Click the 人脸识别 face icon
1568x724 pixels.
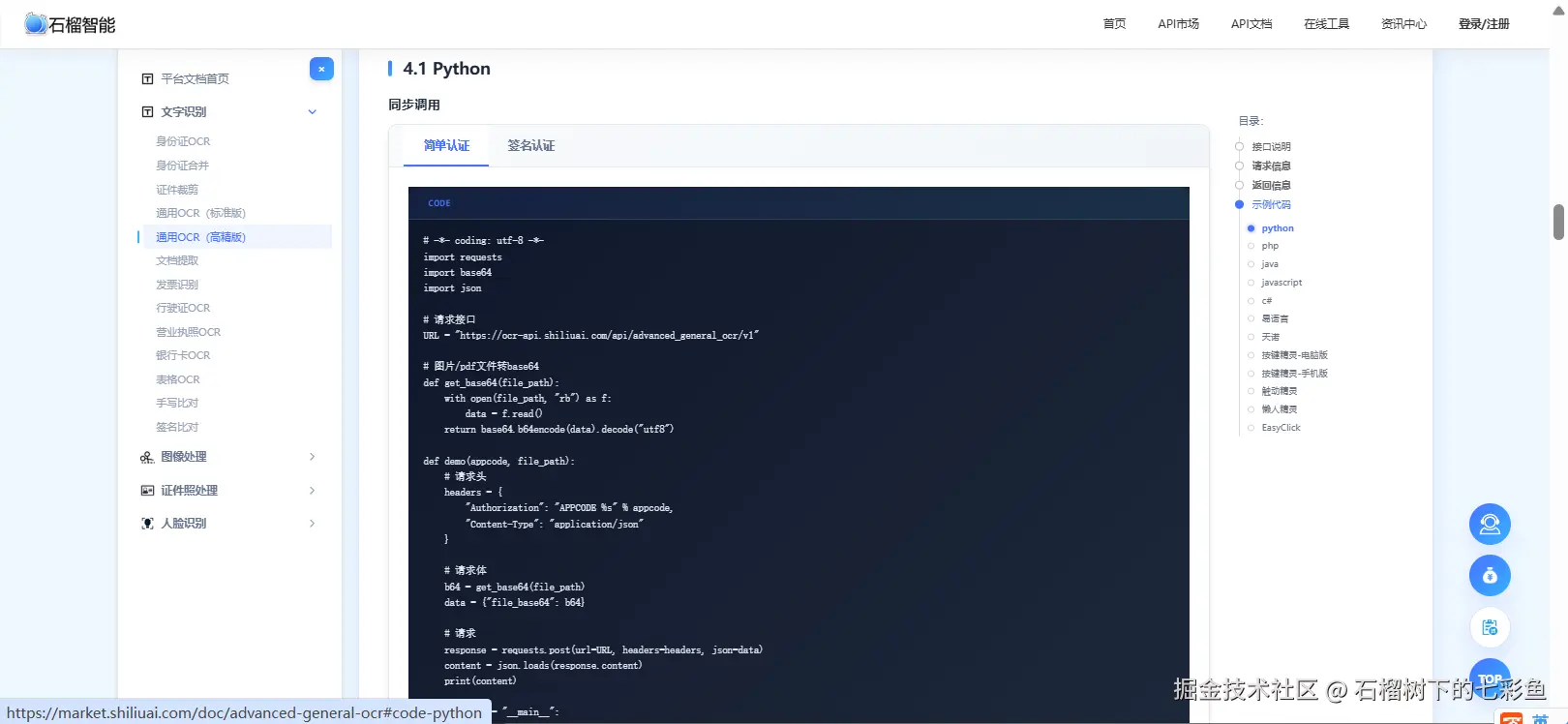pos(147,524)
